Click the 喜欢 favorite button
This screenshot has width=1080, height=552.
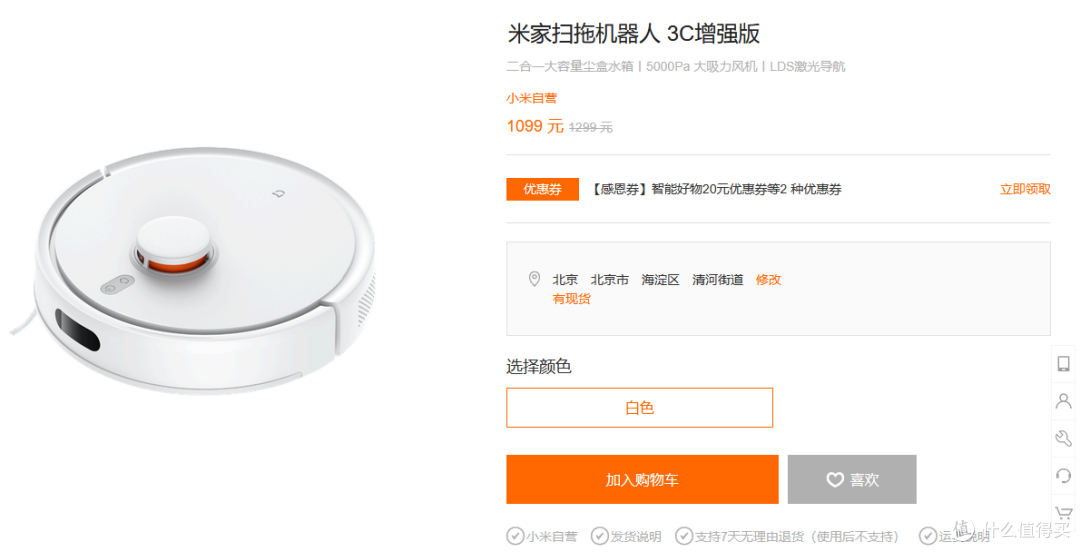point(852,480)
